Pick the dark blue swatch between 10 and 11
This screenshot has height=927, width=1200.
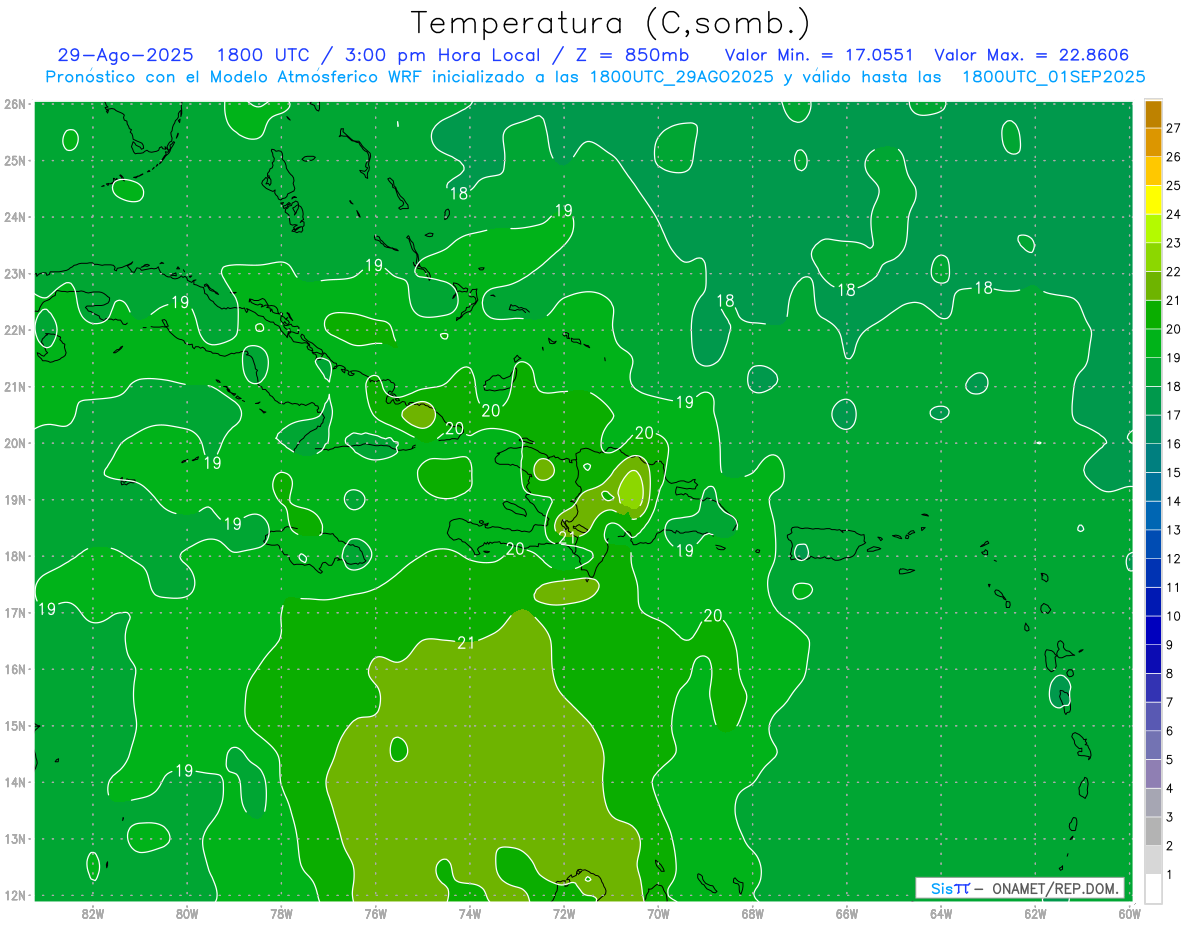[x=1153, y=602]
